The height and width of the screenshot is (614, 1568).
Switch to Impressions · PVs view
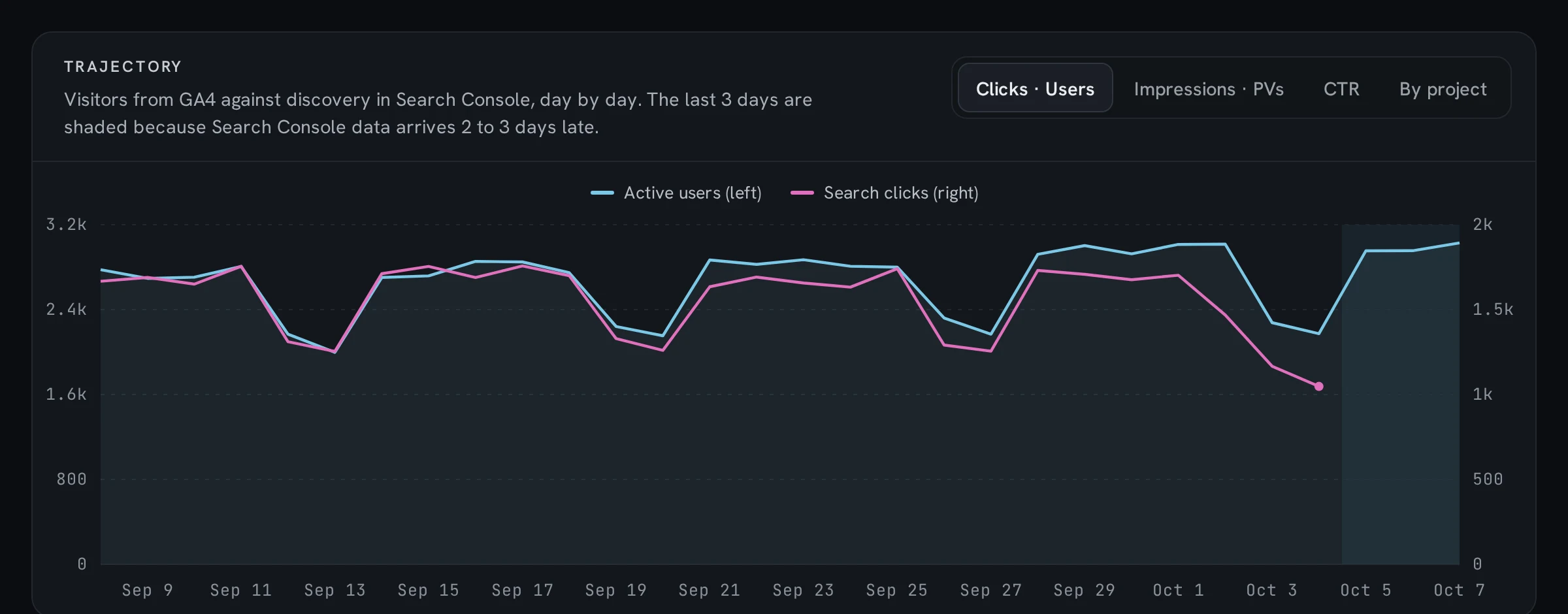pyautogui.click(x=1209, y=88)
